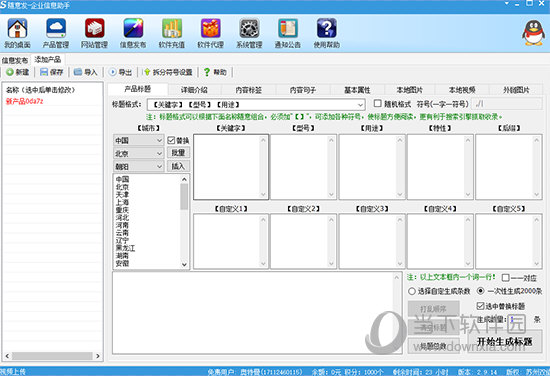This screenshot has width=550, height=376.
Task: Click 开始生成标题 button
Action: (505, 341)
